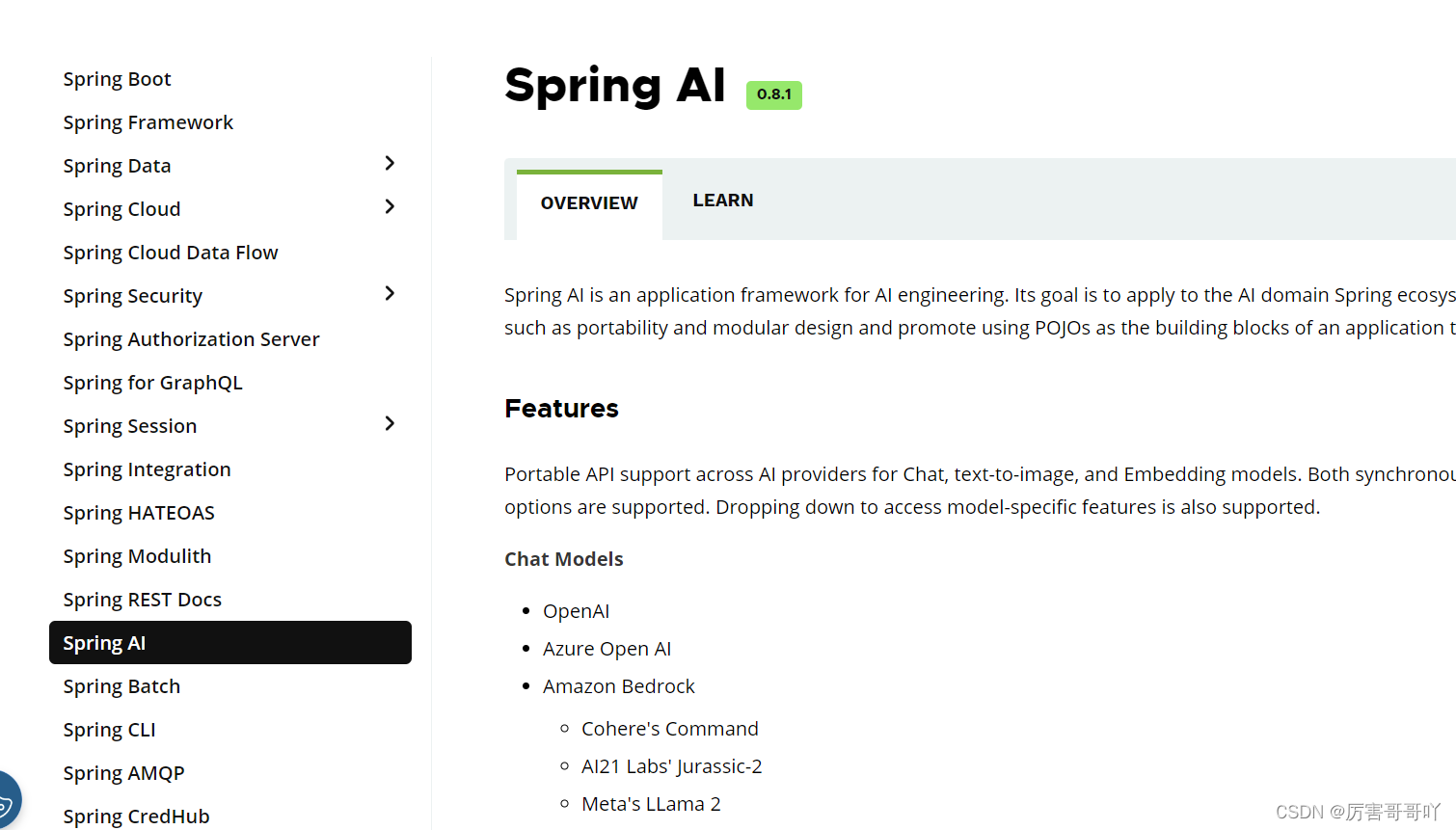Go to Spring REST Docs
1456x830 pixels.
tap(143, 600)
